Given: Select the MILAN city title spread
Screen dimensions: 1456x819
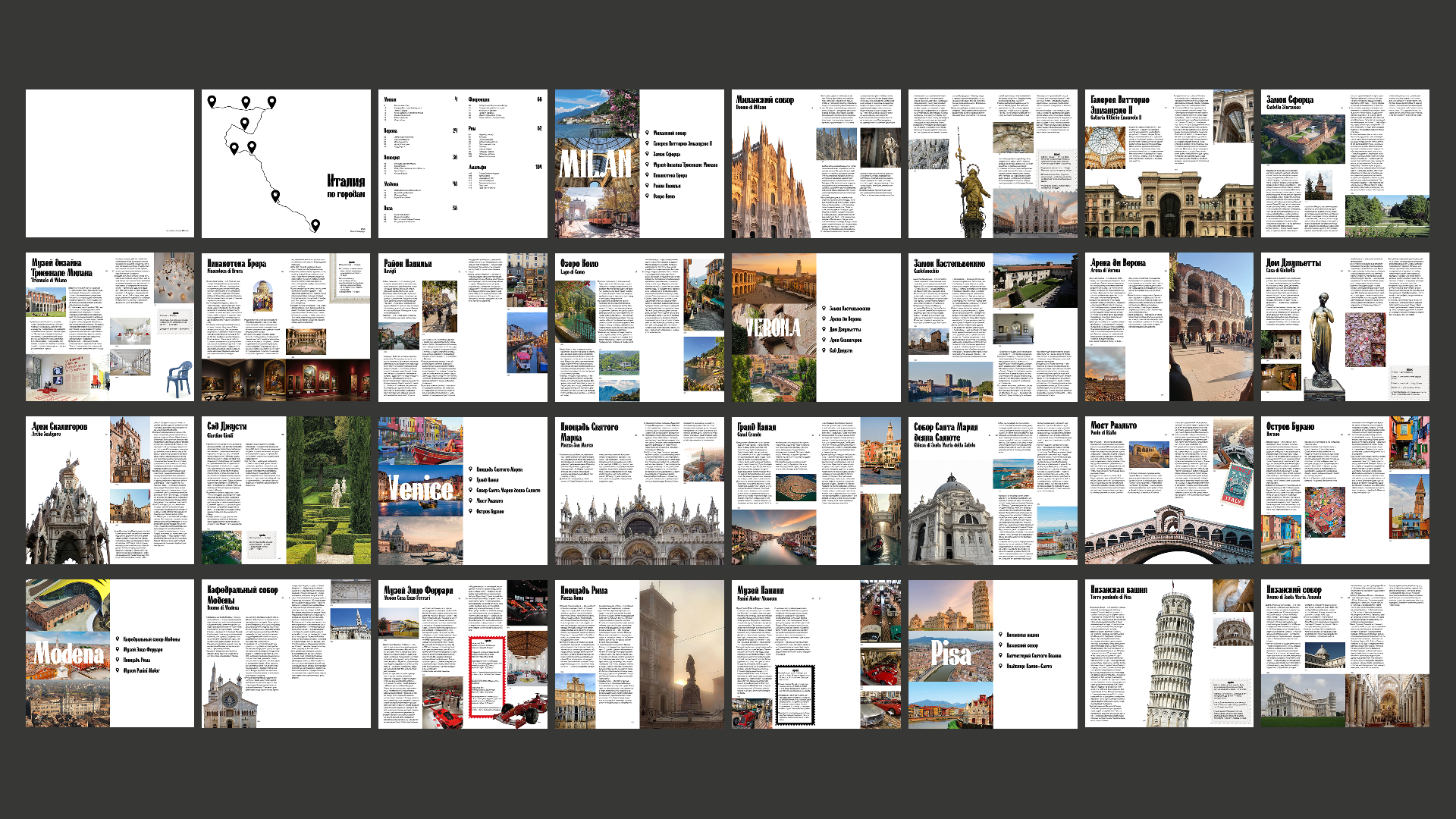Looking at the screenshot, I should [x=639, y=164].
